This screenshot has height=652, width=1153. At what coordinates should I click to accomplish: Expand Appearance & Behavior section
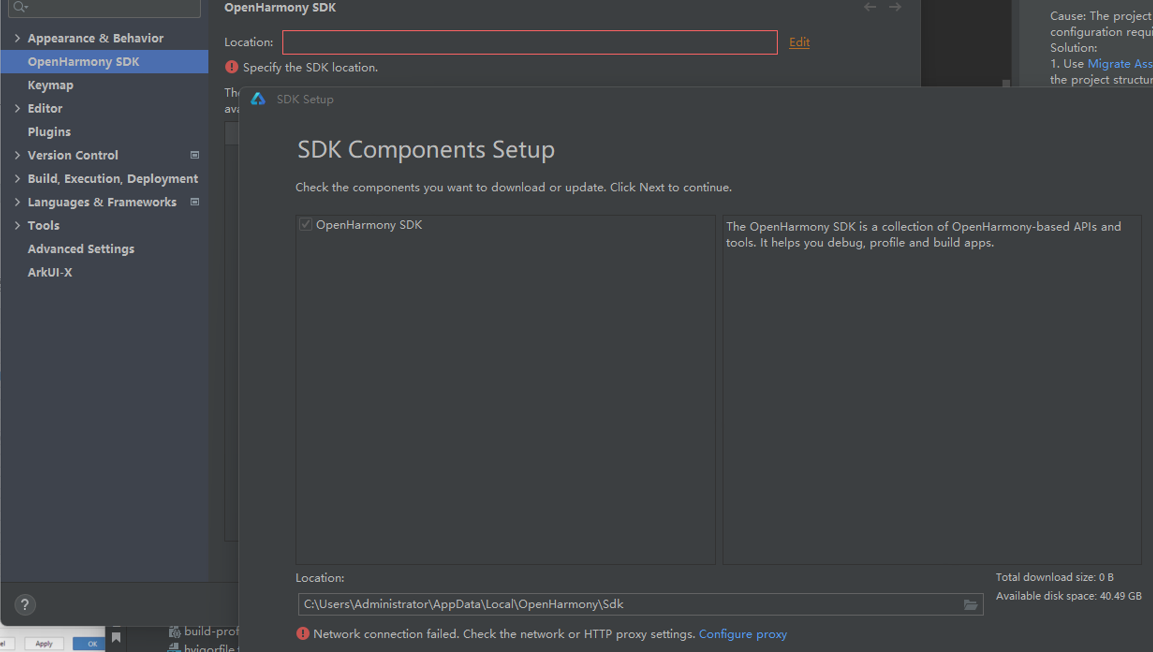(x=17, y=38)
